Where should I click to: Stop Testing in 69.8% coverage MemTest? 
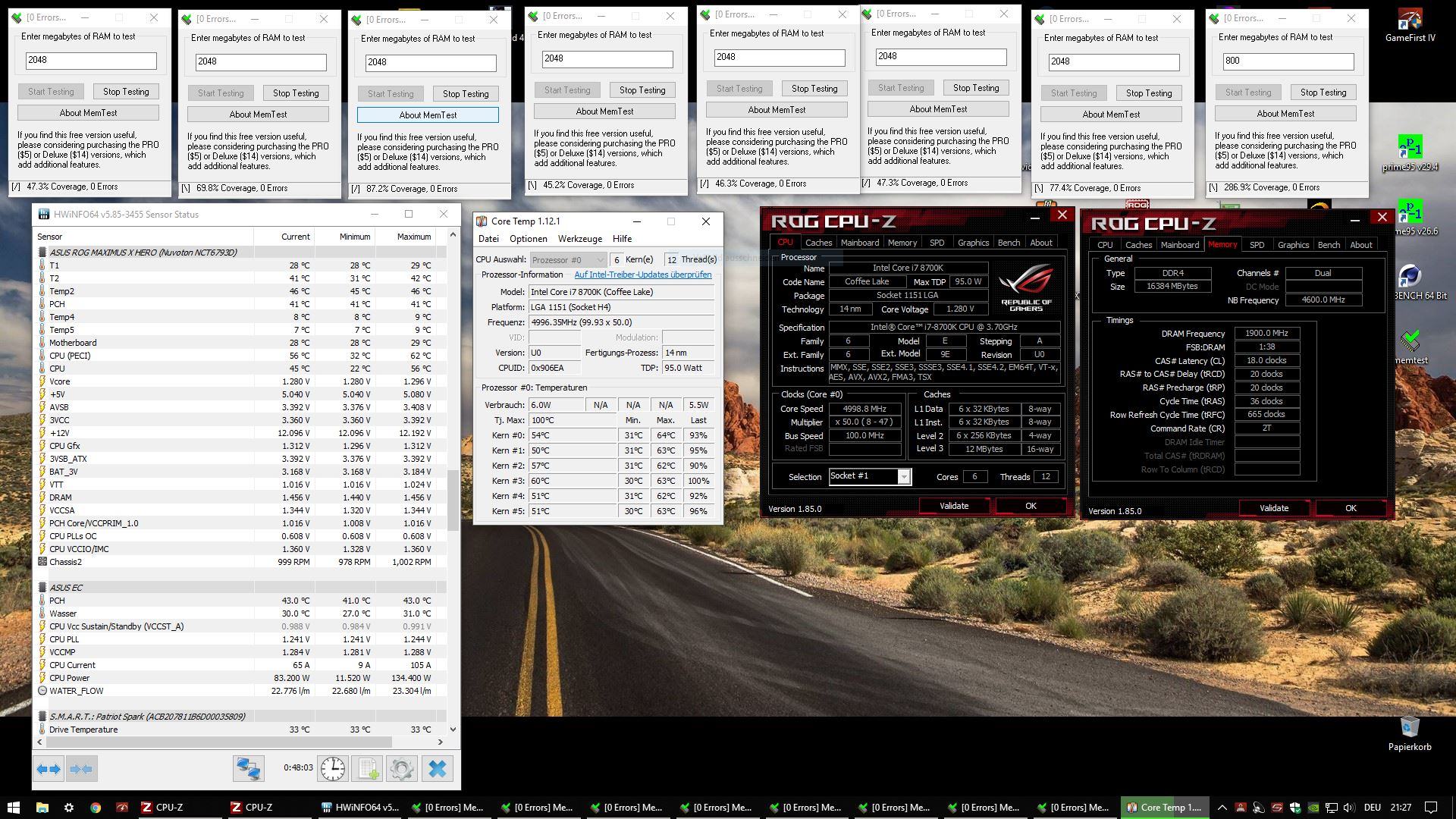[x=296, y=93]
